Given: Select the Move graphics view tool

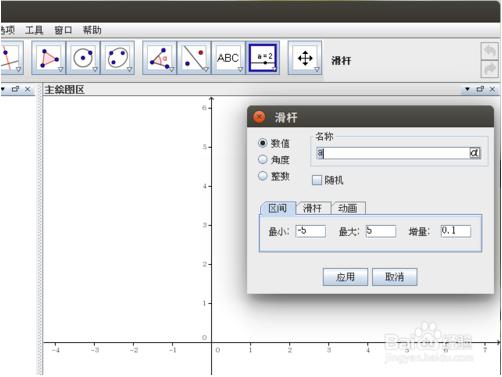Looking at the screenshot, I should point(305,58).
